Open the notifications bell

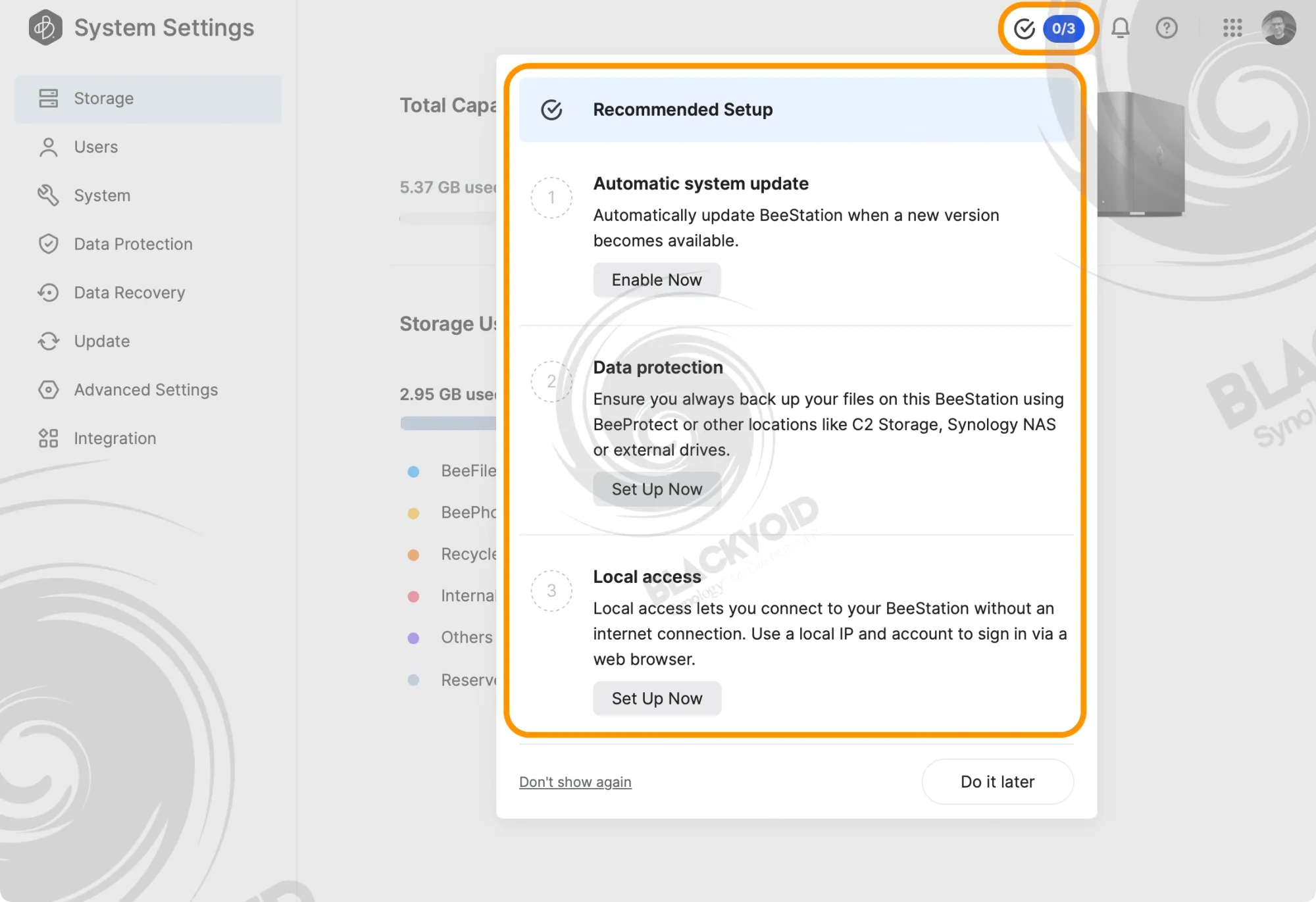click(1120, 28)
